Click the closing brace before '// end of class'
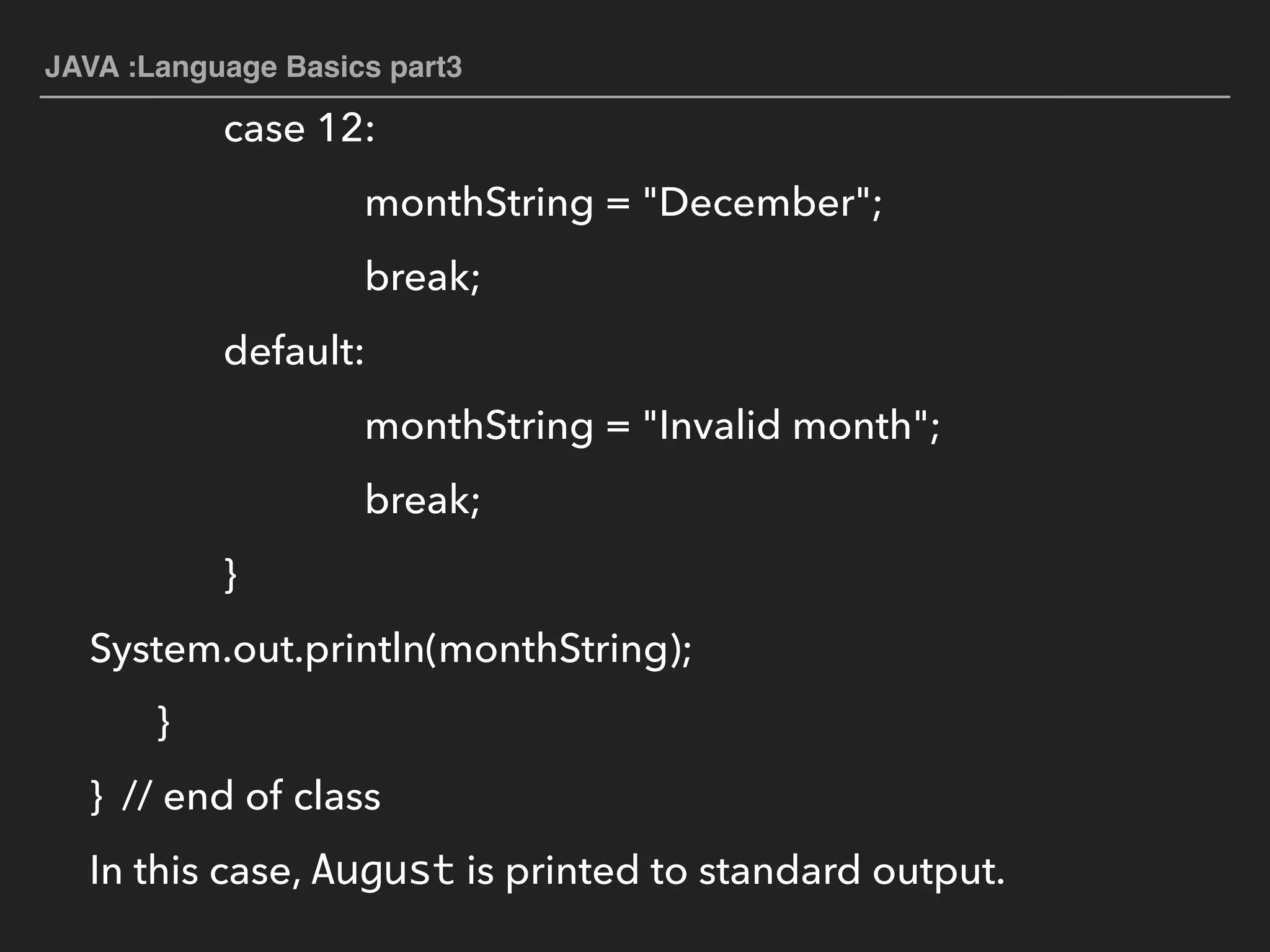 coord(96,796)
